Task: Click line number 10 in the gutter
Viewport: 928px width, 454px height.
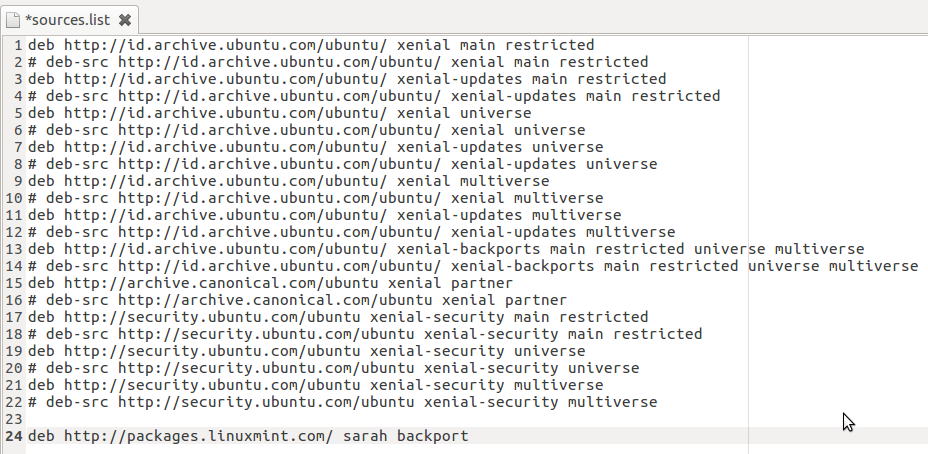Action: tap(14, 198)
